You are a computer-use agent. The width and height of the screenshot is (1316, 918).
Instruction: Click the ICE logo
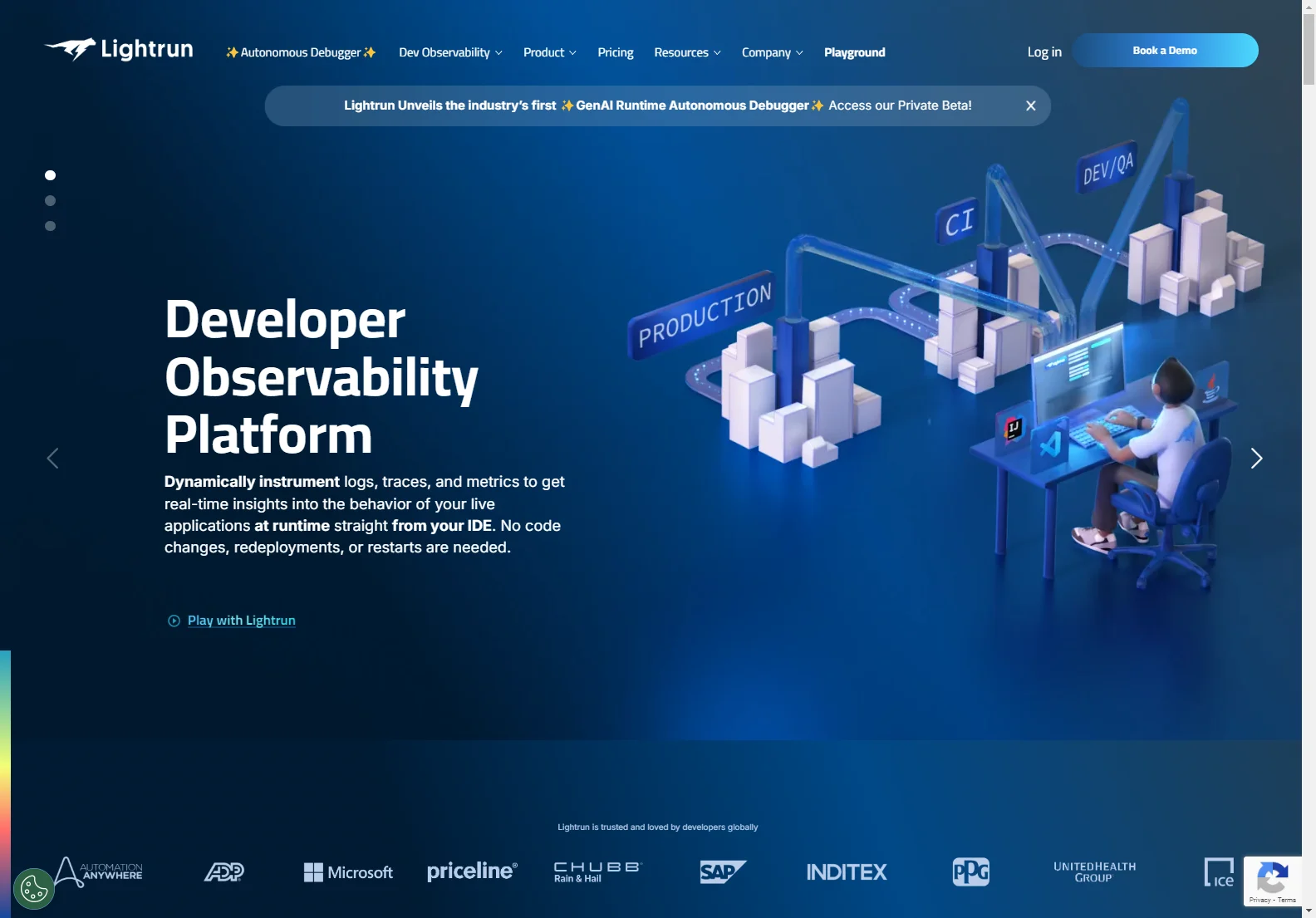1219,872
